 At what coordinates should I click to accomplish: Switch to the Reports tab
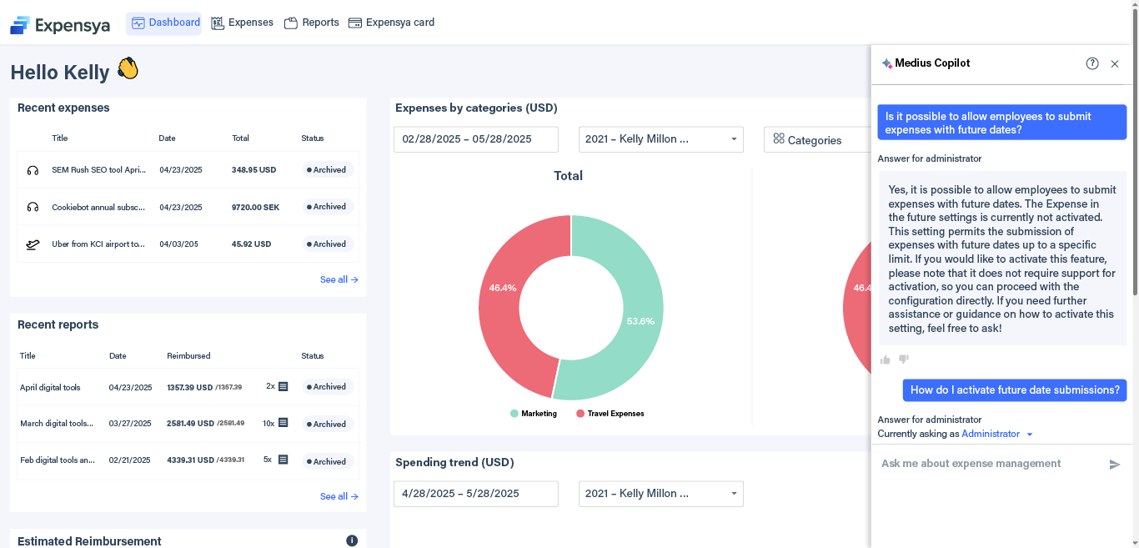pyautogui.click(x=312, y=23)
